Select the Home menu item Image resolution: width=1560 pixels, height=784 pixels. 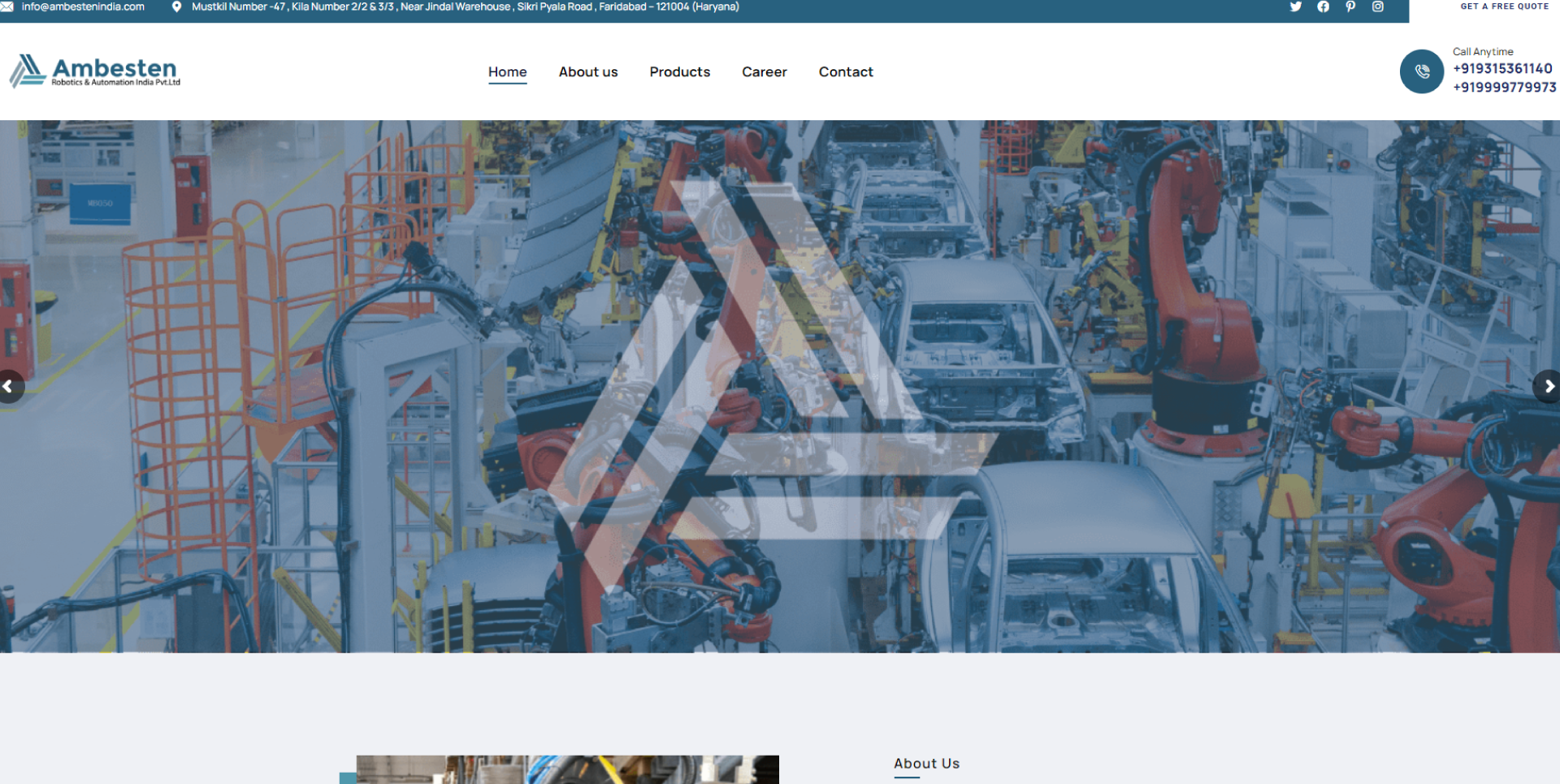(x=508, y=71)
